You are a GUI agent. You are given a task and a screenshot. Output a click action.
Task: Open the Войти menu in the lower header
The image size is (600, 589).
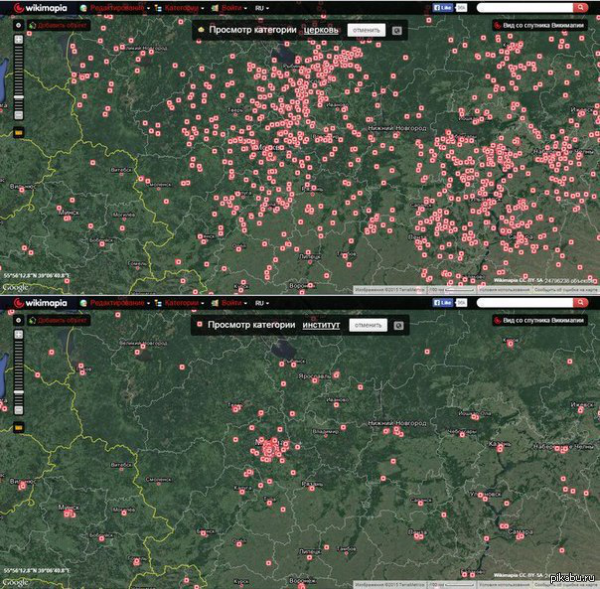(x=232, y=302)
